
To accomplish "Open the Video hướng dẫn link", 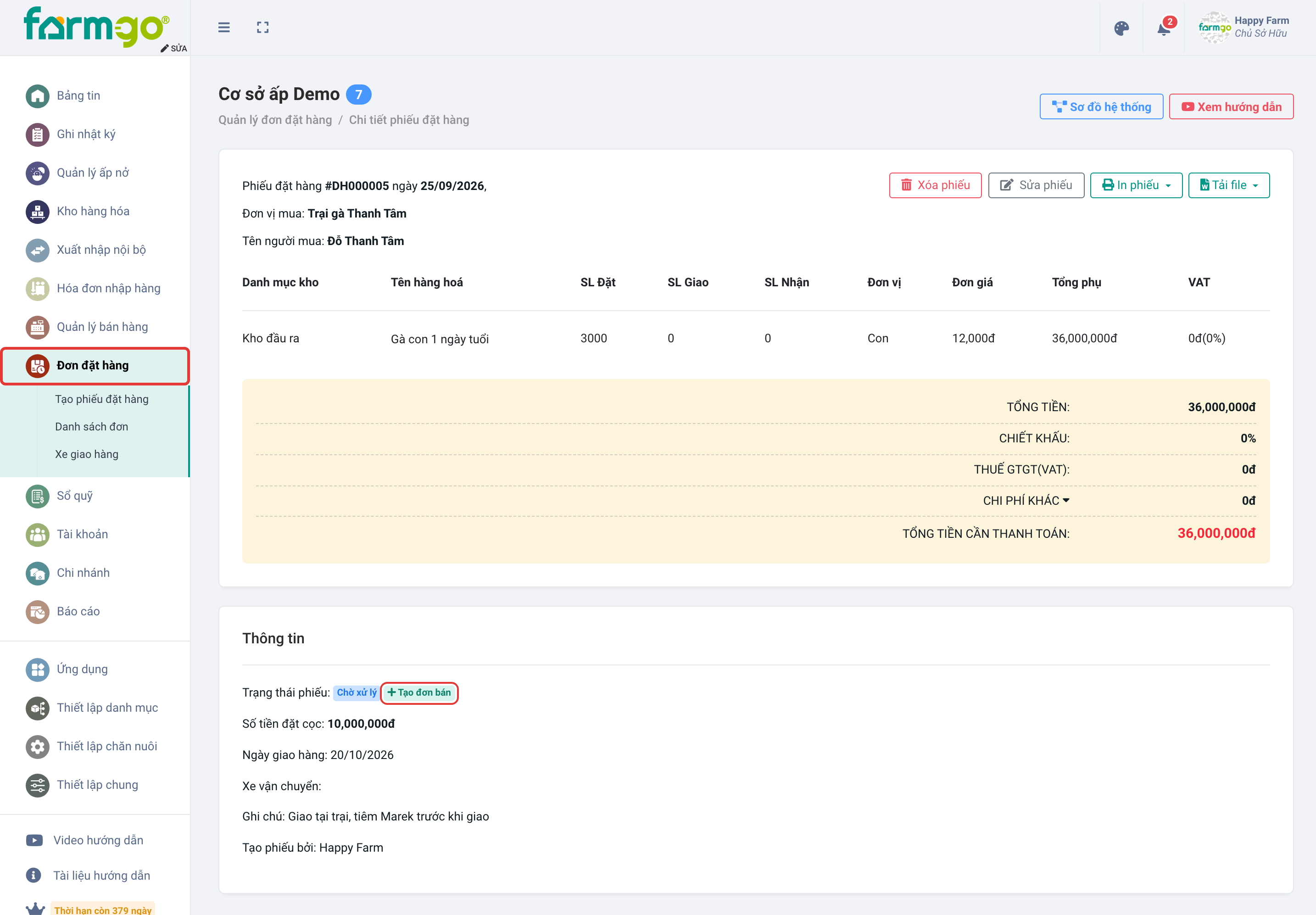I will (x=85, y=841).
